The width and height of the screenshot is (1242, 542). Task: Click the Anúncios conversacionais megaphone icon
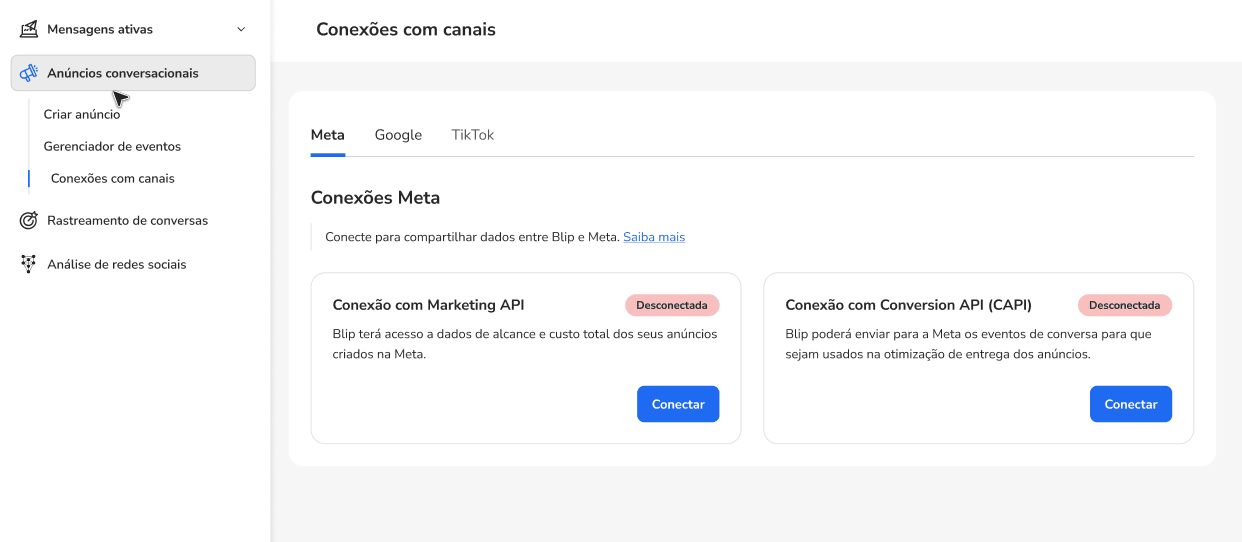pos(29,73)
